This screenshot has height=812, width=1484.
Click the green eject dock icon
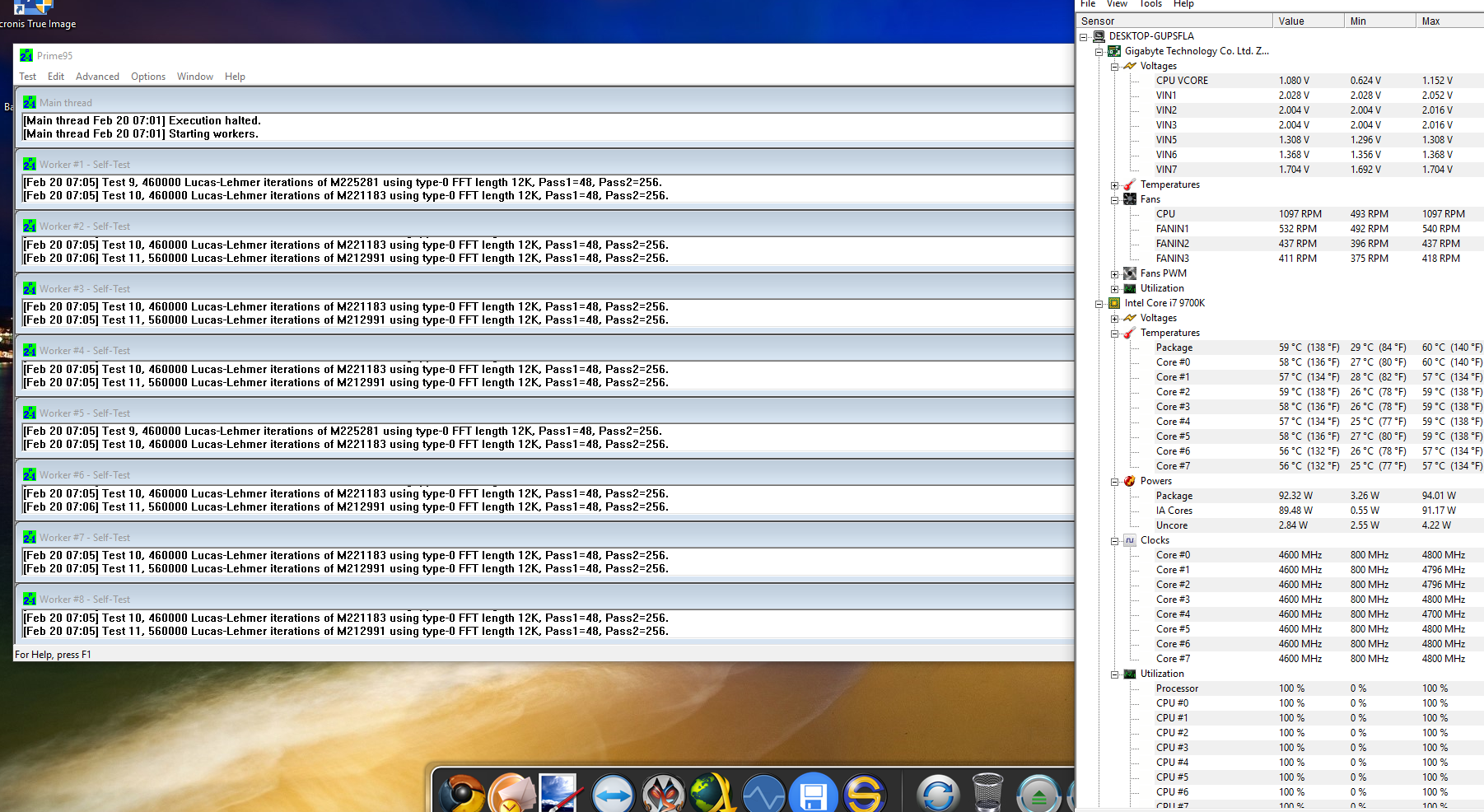pyautogui.click(x=1038, y=795)
